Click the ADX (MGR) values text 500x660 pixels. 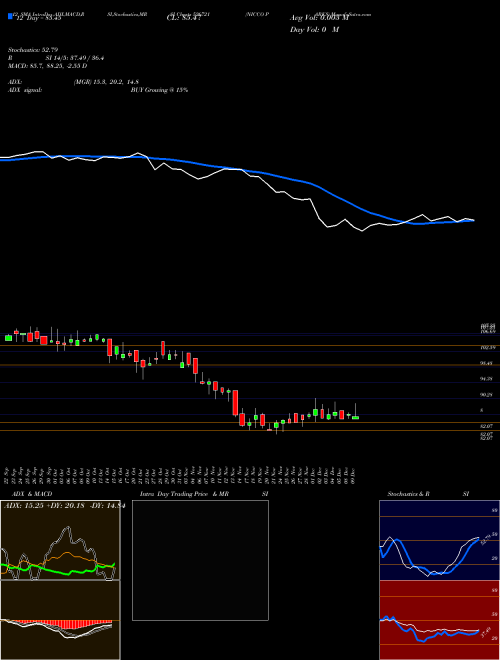(x=106, y=82)
